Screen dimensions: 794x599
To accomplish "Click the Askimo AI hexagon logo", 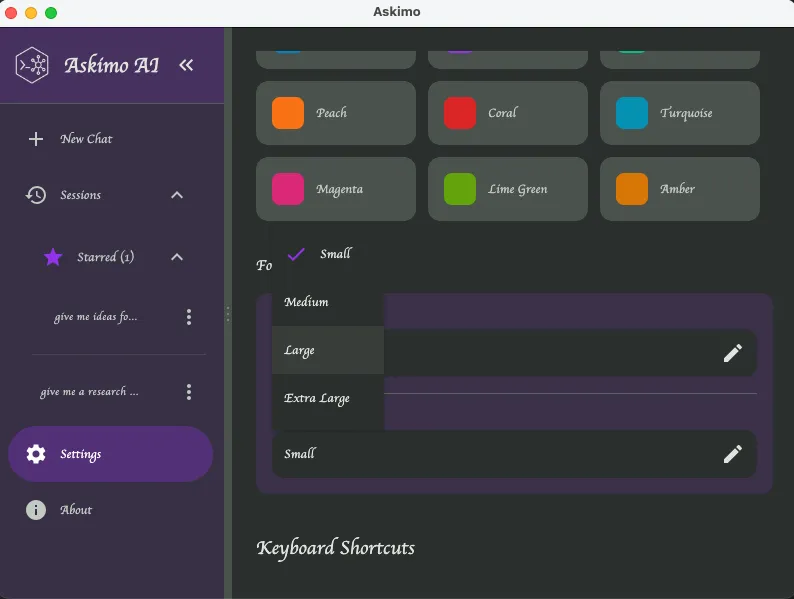I will pos(33,65).
